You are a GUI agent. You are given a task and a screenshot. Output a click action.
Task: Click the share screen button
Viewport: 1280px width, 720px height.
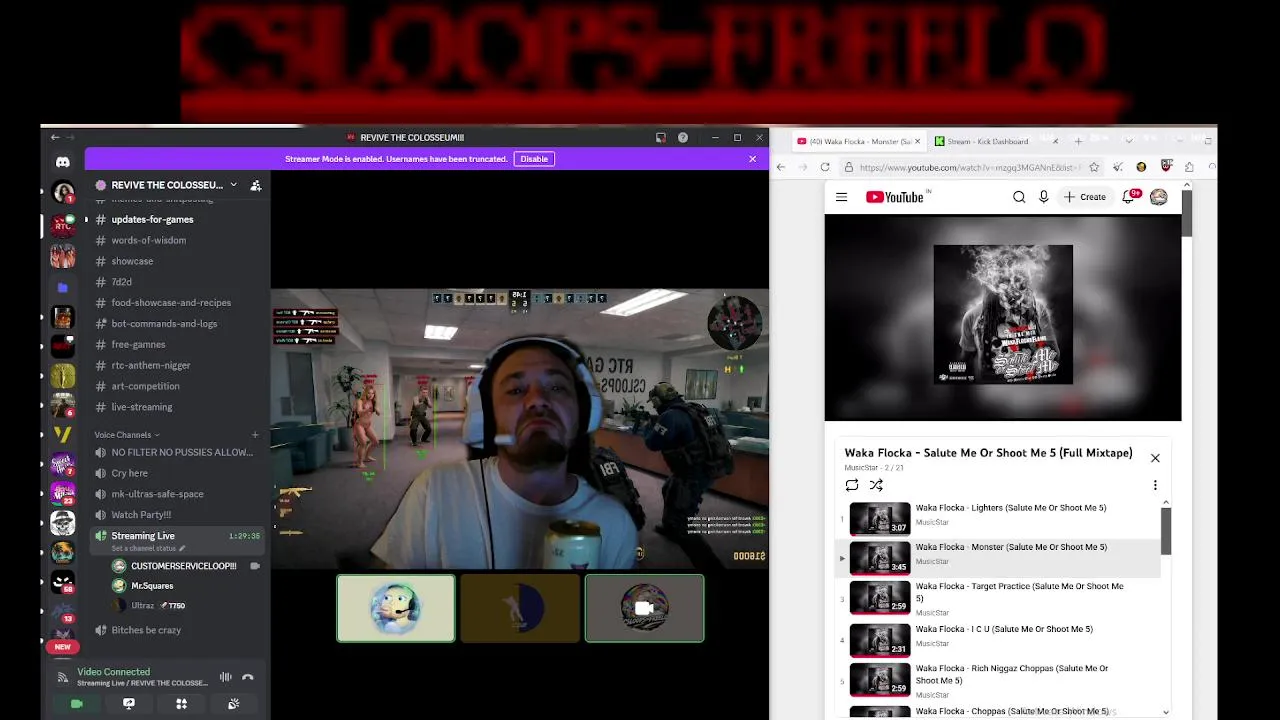(x=129, y=704)
